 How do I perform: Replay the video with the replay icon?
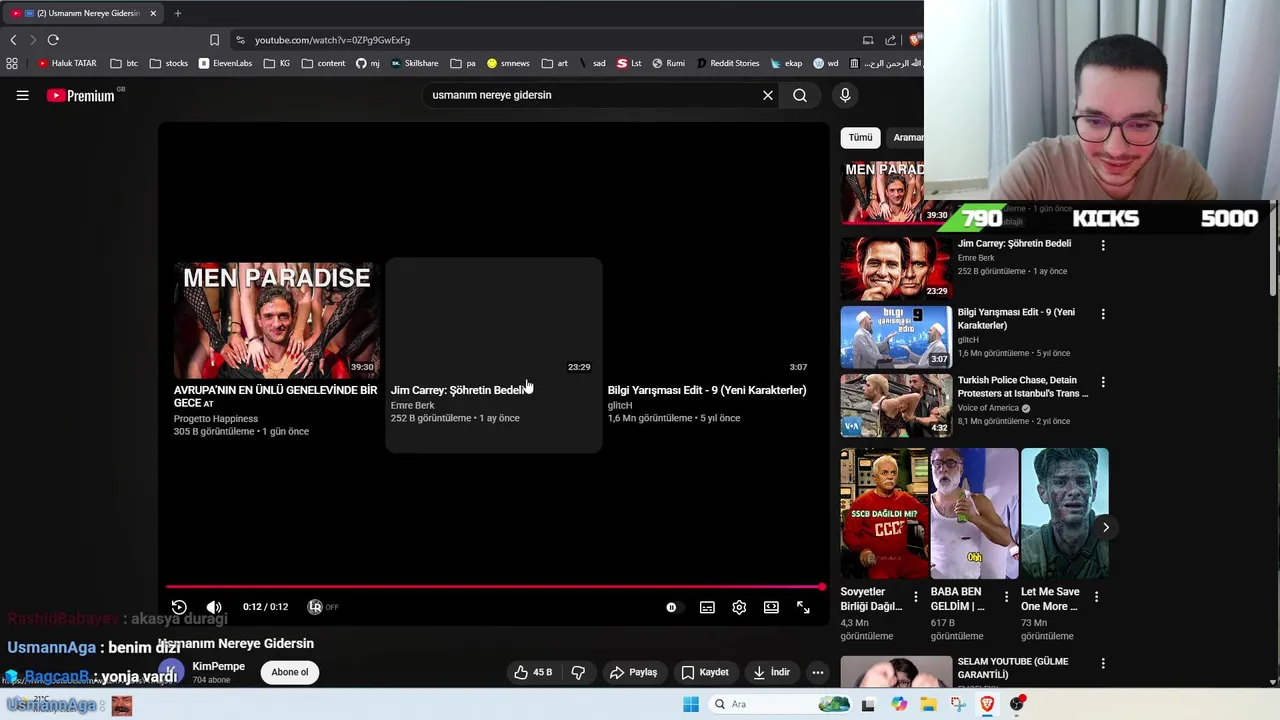(x=179, y=607)
